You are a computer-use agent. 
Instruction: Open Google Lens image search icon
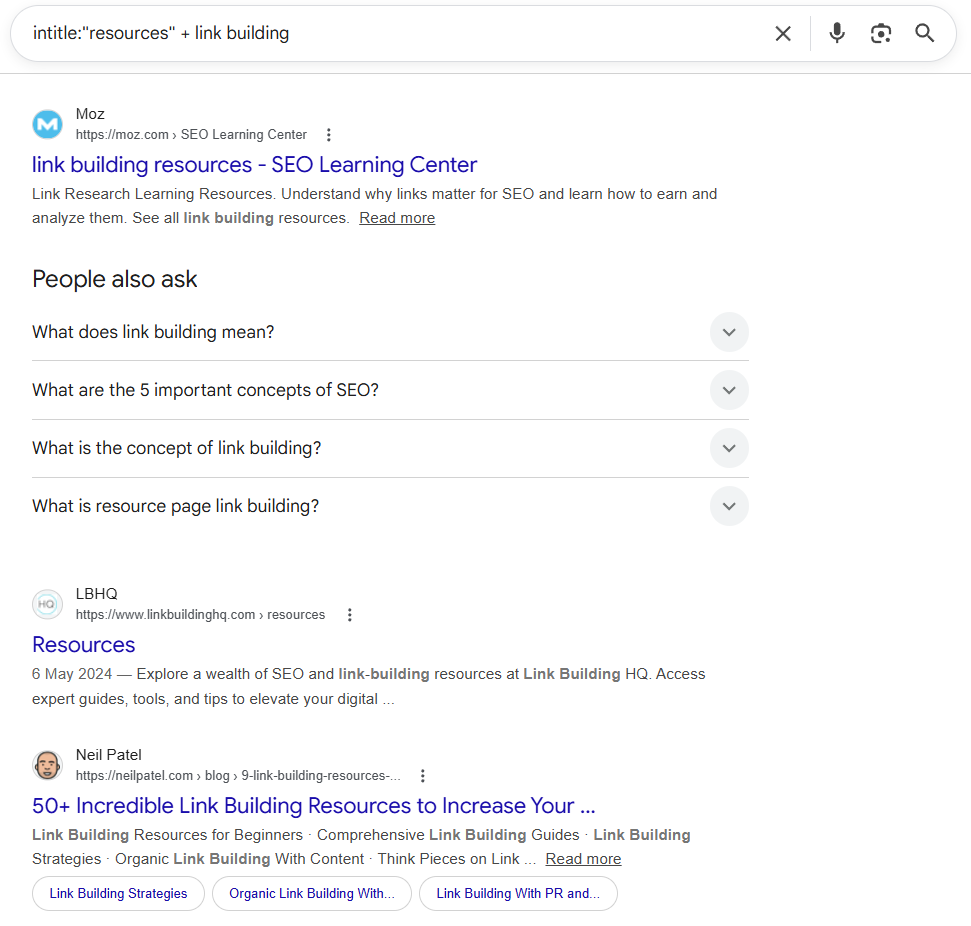point(880,33)
